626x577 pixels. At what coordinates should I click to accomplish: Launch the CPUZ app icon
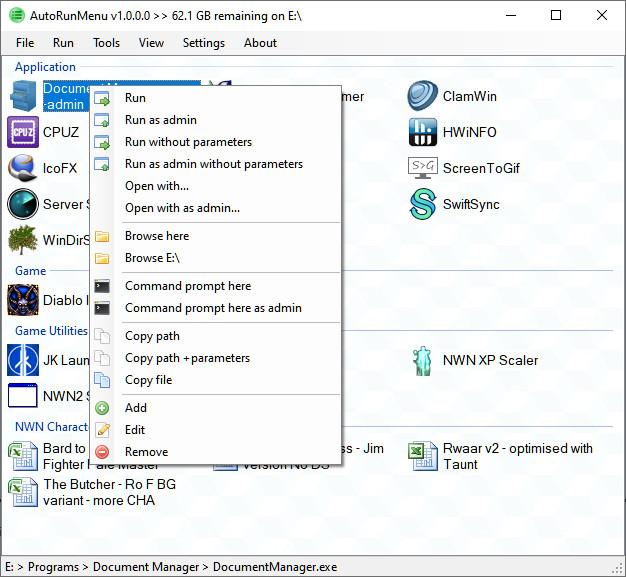[23, 132]
